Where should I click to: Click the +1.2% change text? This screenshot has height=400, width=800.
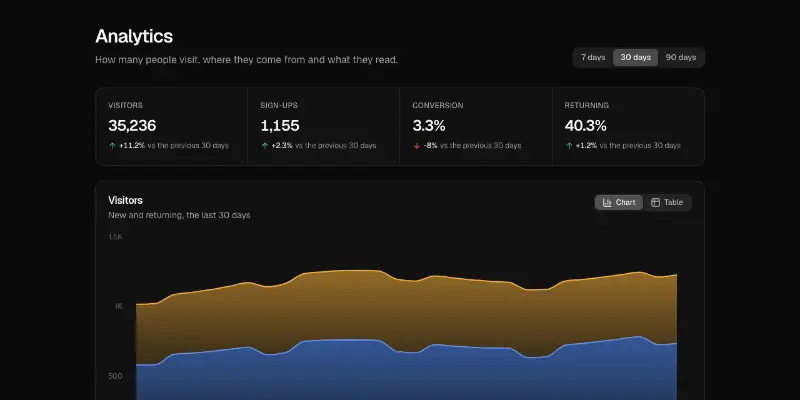586,146
